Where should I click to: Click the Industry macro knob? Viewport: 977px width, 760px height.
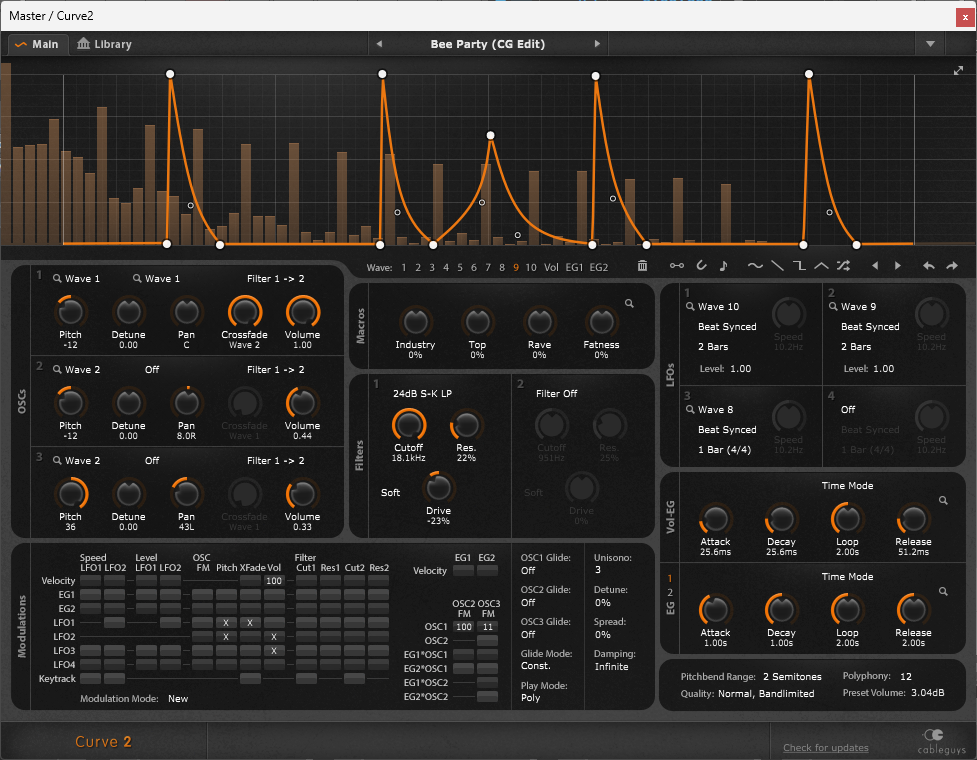(x=415, y=321)
